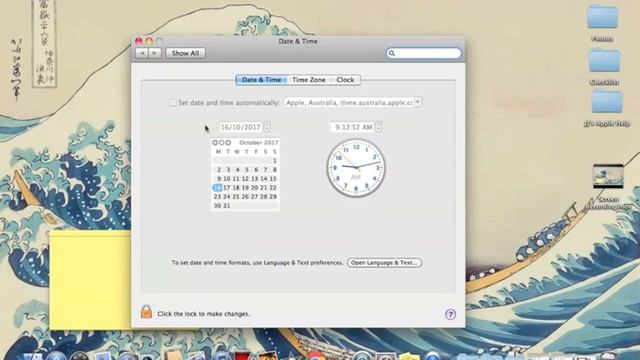Select day 22 in October calendar
Image resolution: width=640 pixels, height=360 pixels.
[x=273, y=188]
